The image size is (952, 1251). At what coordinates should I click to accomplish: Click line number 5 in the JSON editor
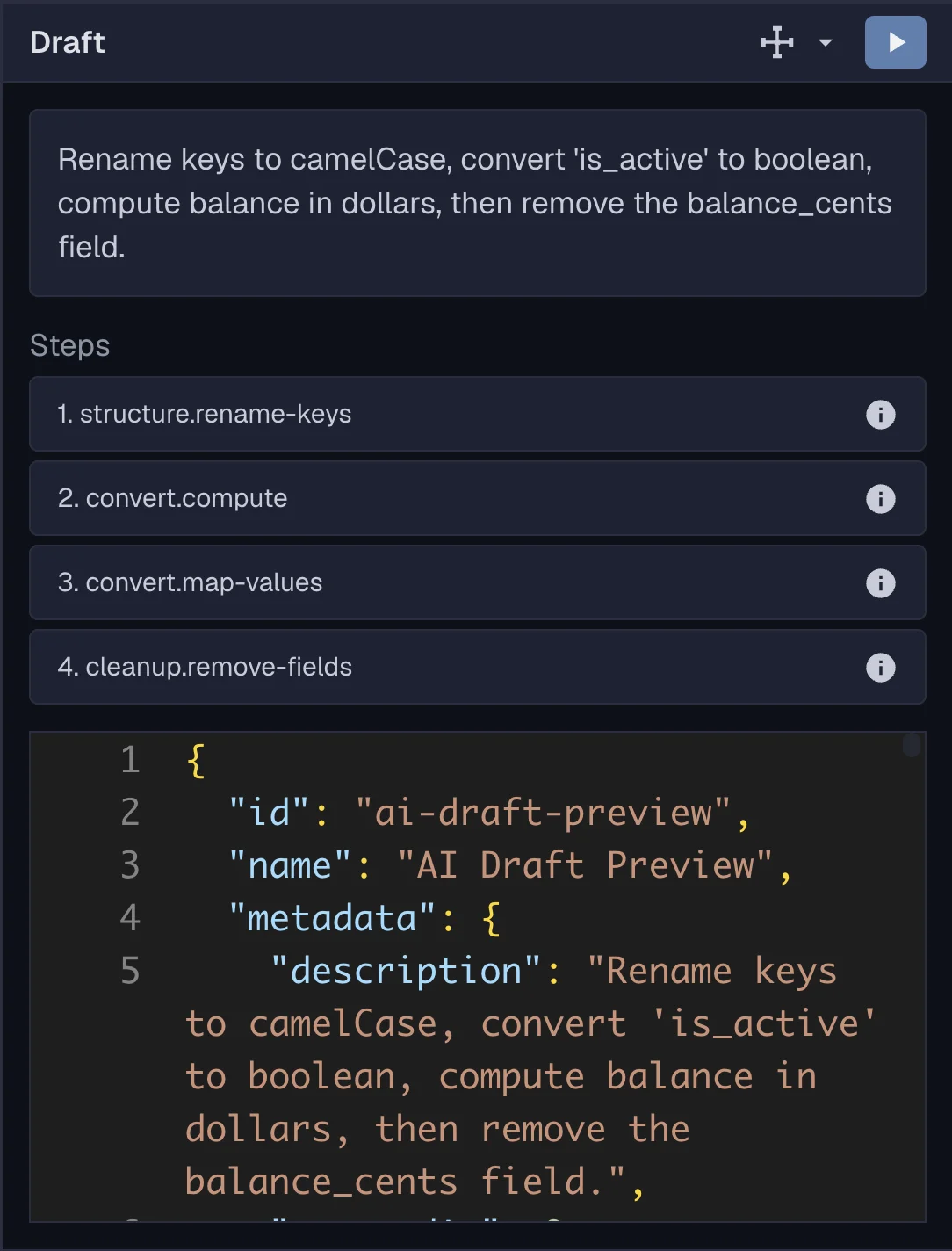129,970
